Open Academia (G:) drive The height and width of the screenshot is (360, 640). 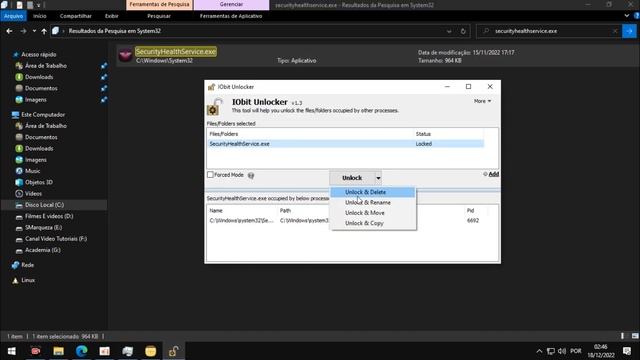point(42,250)
